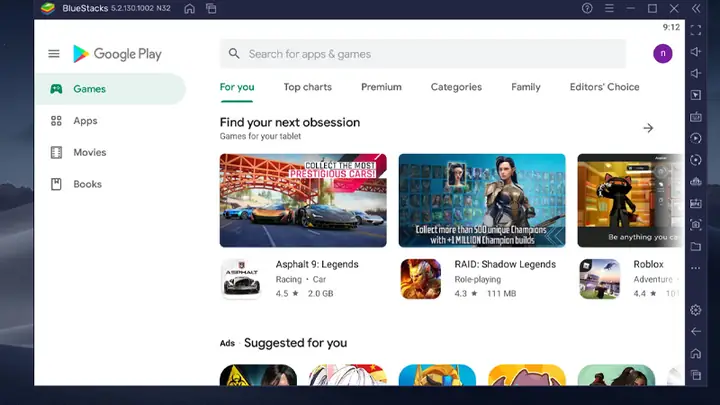The width and height of the screenshot is (720, 405).
Task: Switch to the Editors' Choice tab
Action: click(x=604, y=87)
